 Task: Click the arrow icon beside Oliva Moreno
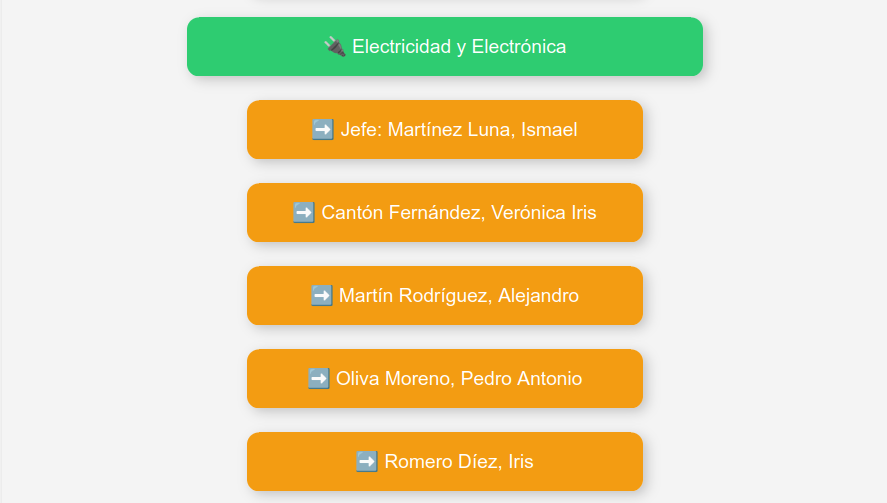(318, 379)
